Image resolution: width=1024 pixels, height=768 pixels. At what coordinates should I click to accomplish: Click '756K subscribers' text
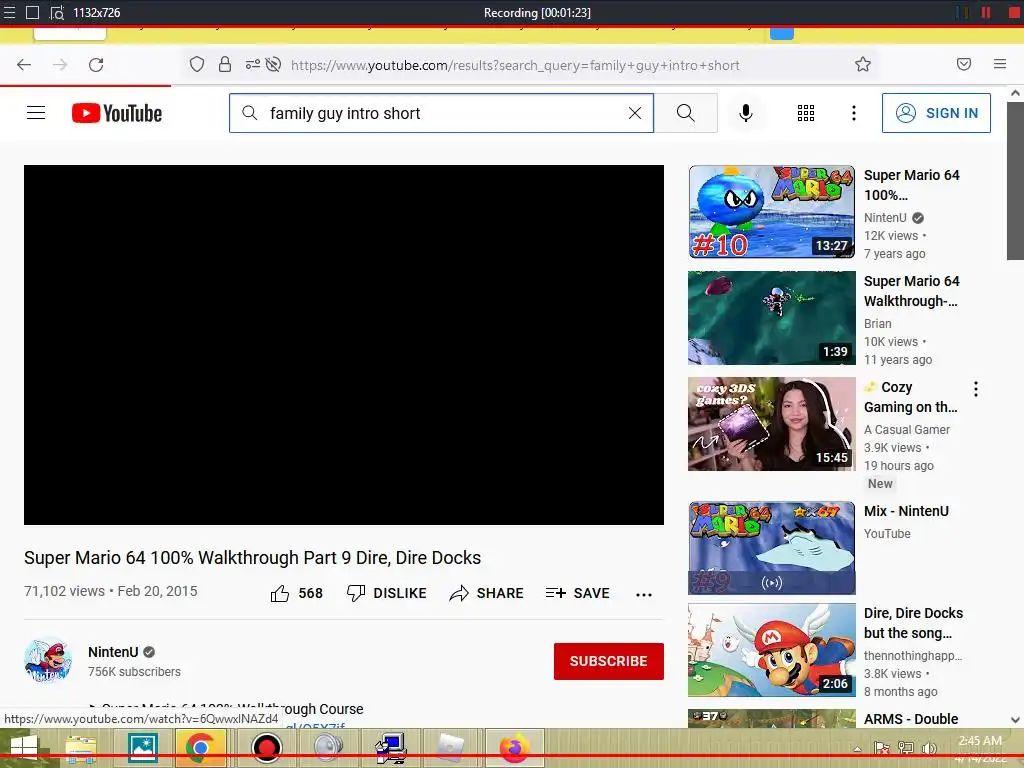(x=135, y=671)
